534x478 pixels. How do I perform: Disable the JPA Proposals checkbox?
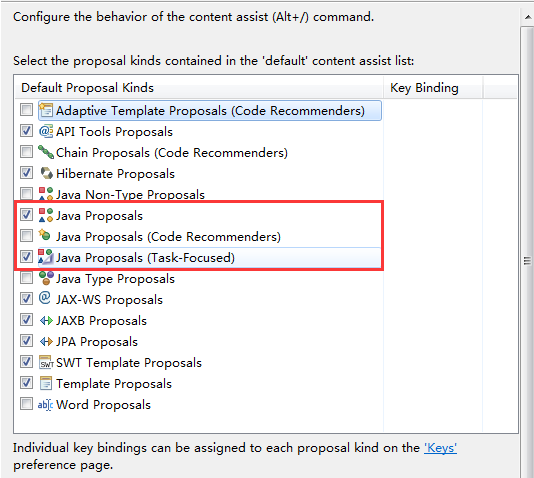click(26, 341)
